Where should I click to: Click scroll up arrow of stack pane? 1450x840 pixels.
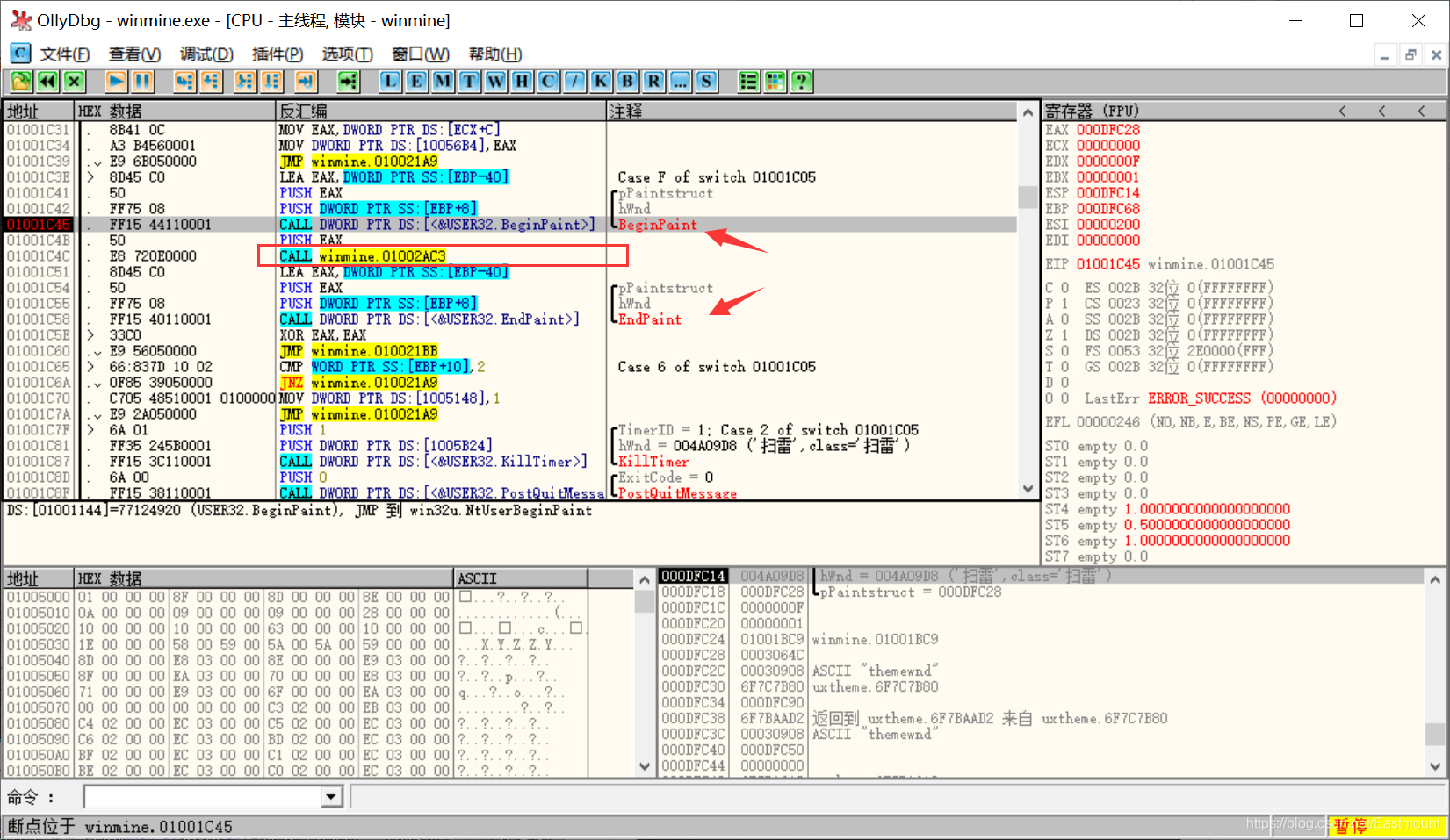click(1435, 579)
